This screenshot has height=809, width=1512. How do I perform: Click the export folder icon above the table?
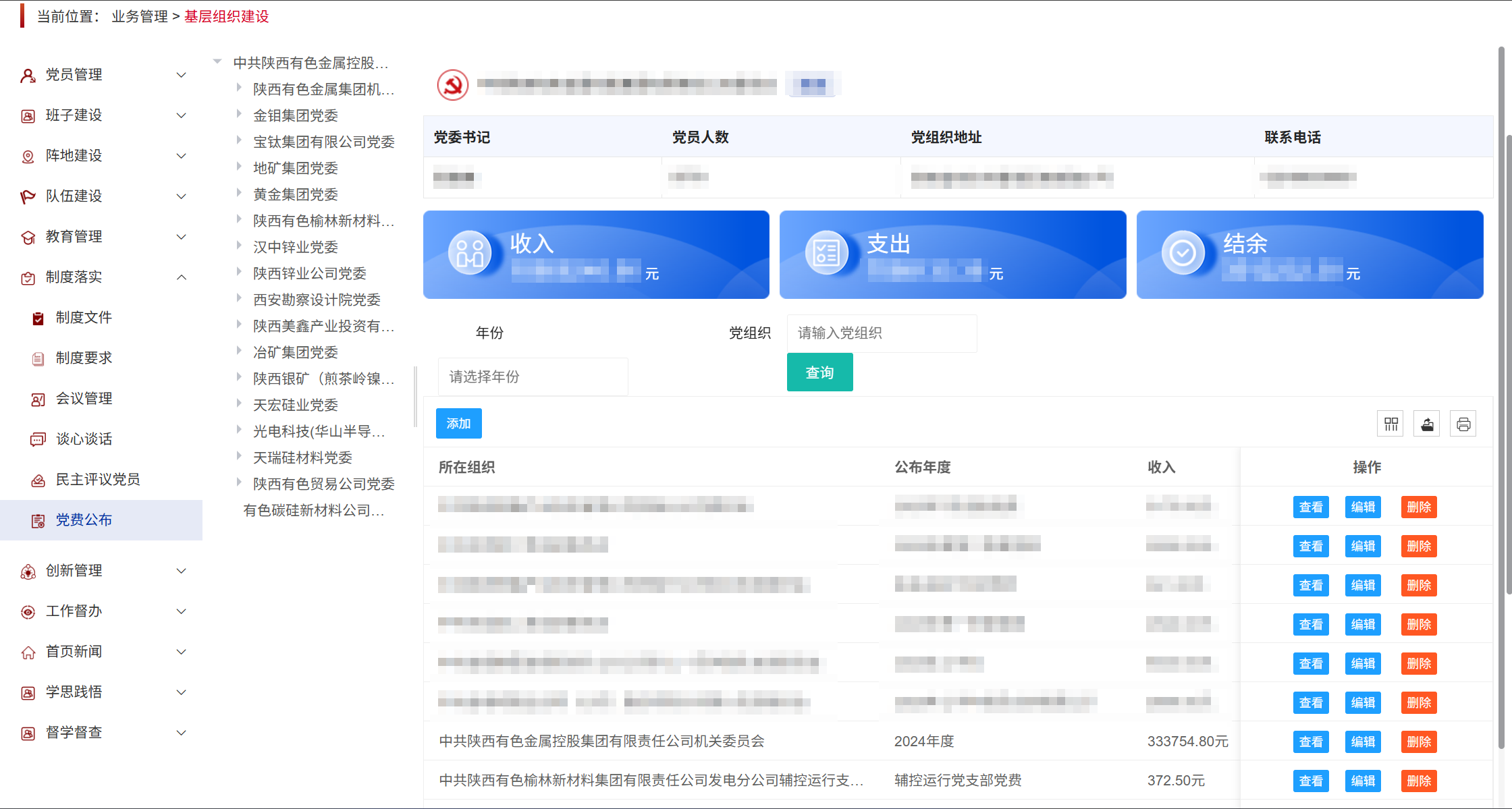click(1427, 423)
